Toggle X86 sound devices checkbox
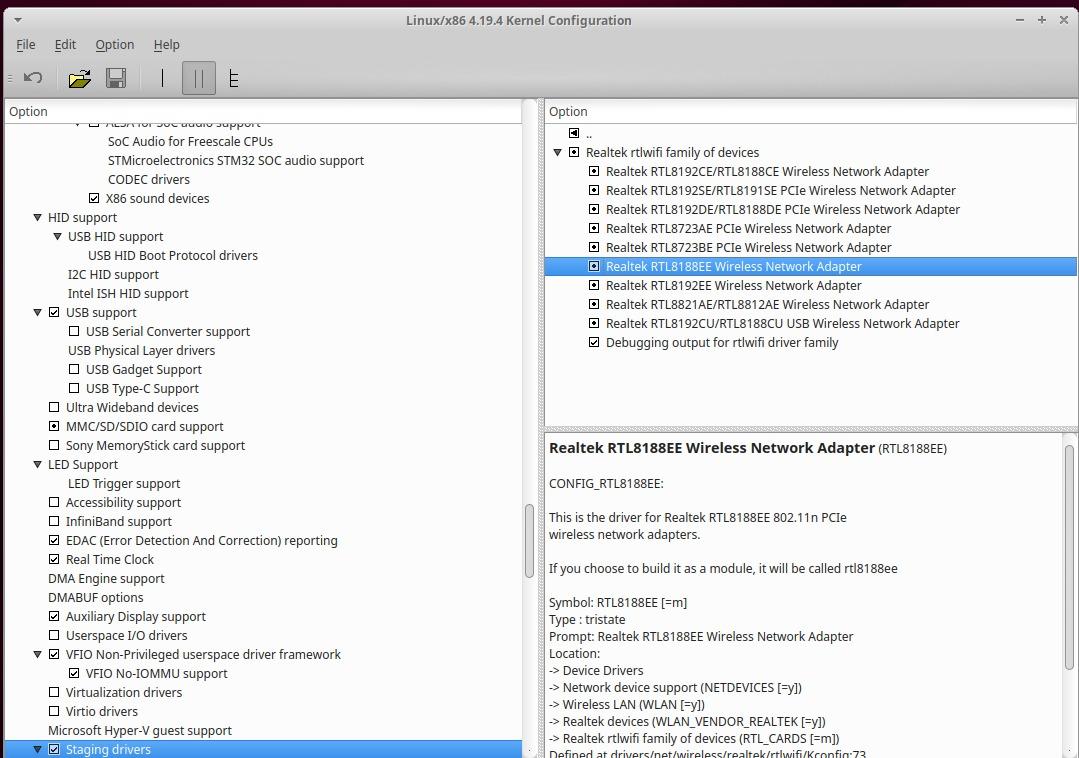Screen dimensions: 1079x758 pyautogui.click(x=94, y=198)
